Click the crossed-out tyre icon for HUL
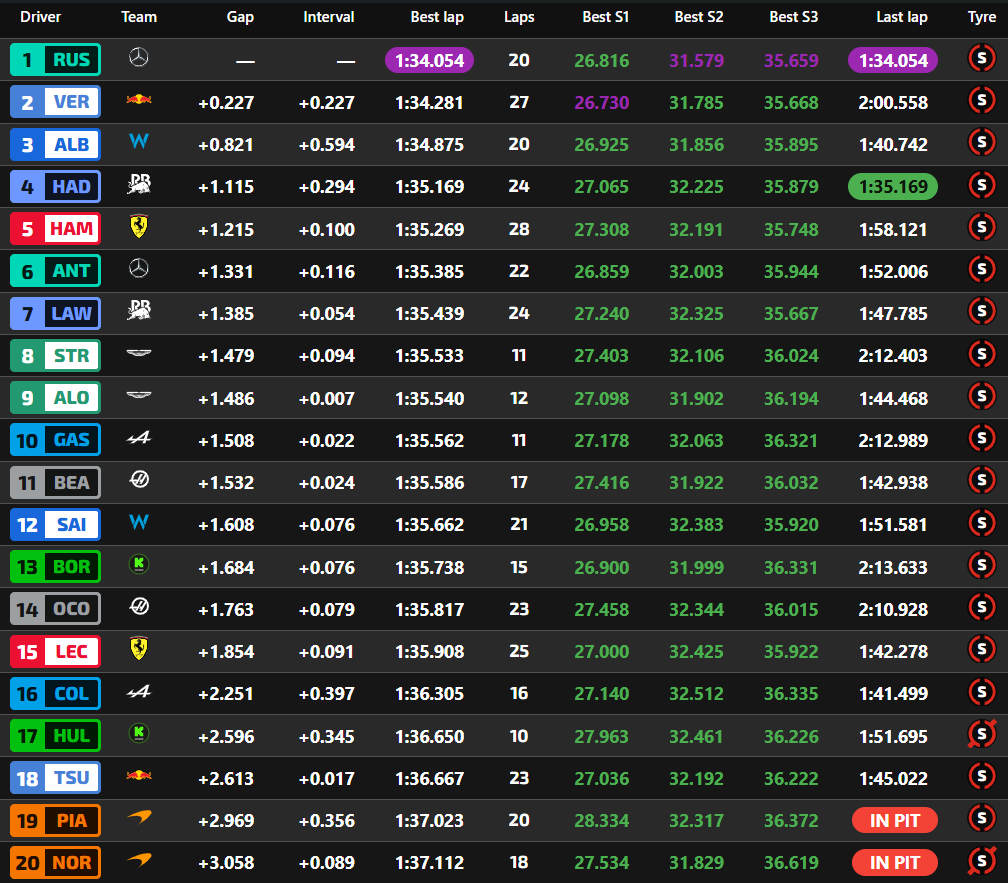1008x883 pixels. coord(981,735)
